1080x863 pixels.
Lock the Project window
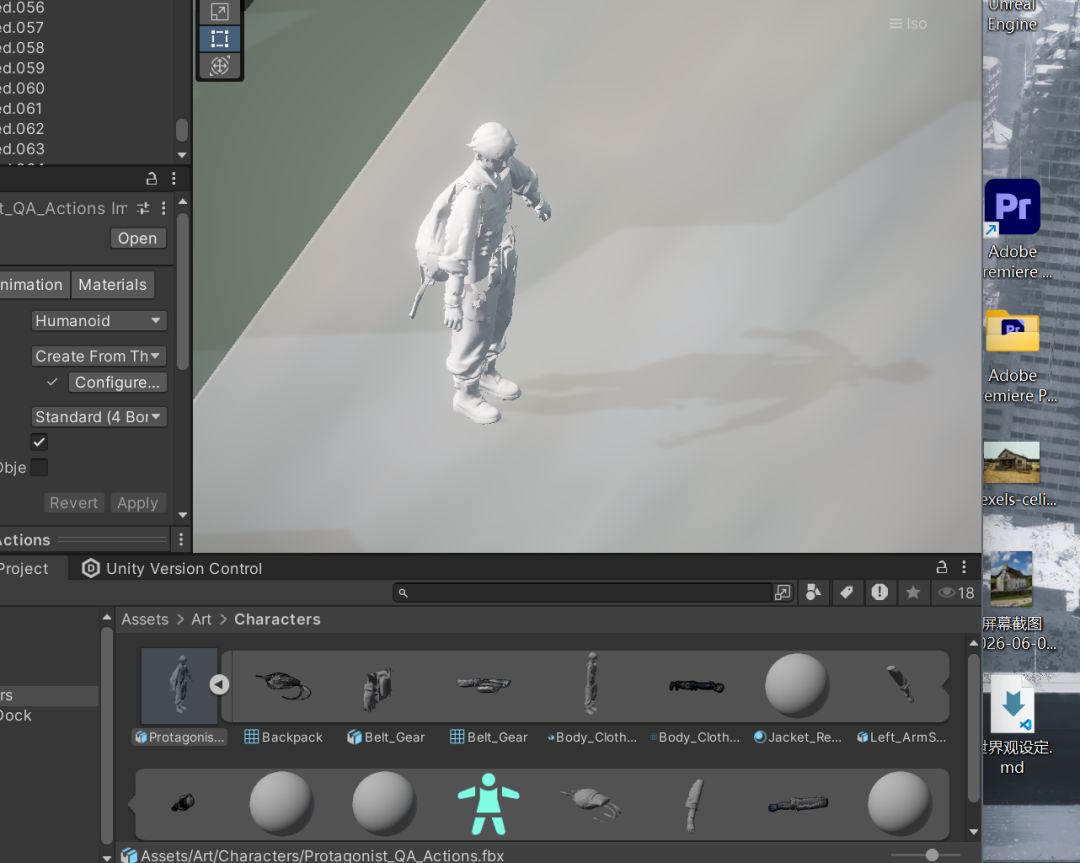[x=942, y=567]
